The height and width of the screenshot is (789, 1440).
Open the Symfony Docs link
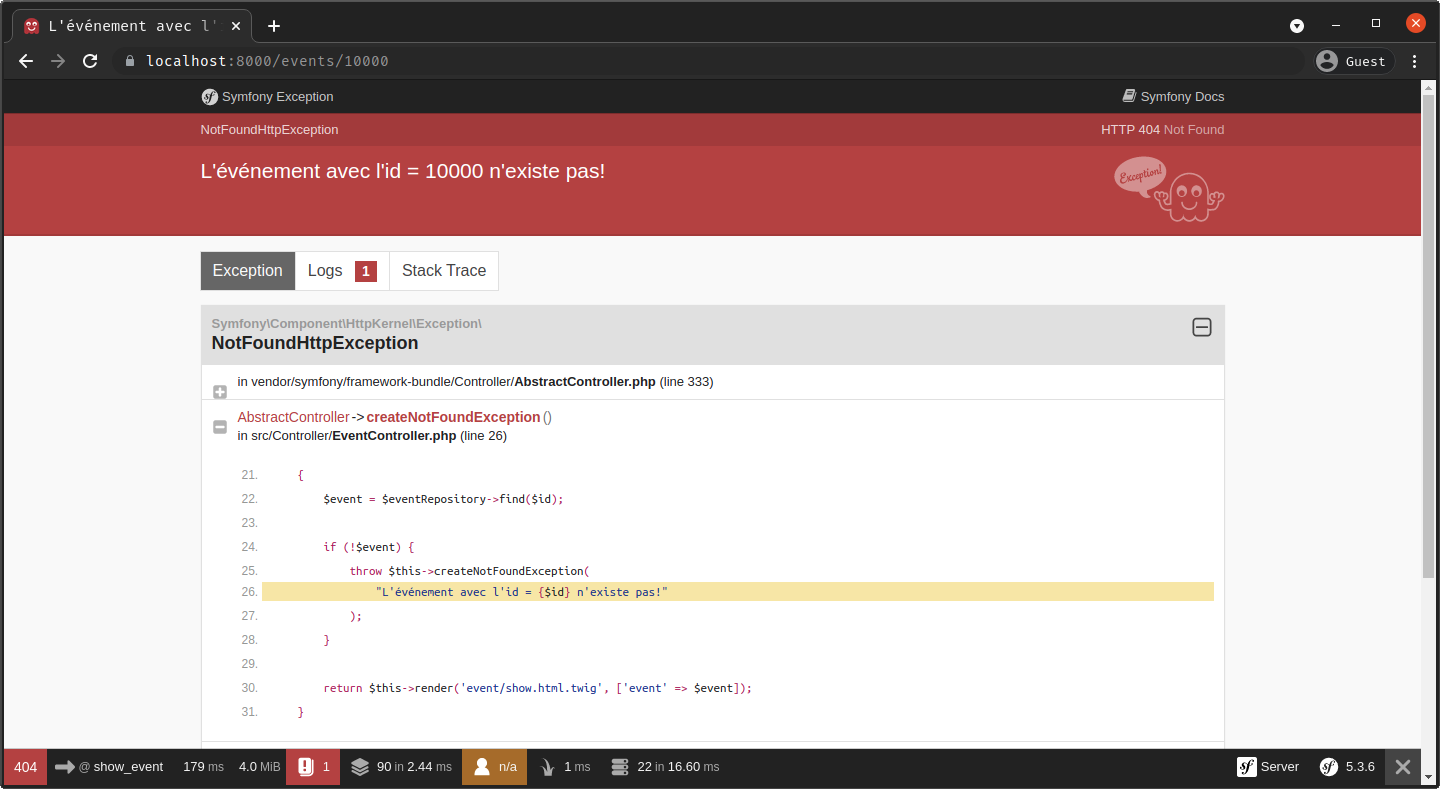[x=1173, y=97]
